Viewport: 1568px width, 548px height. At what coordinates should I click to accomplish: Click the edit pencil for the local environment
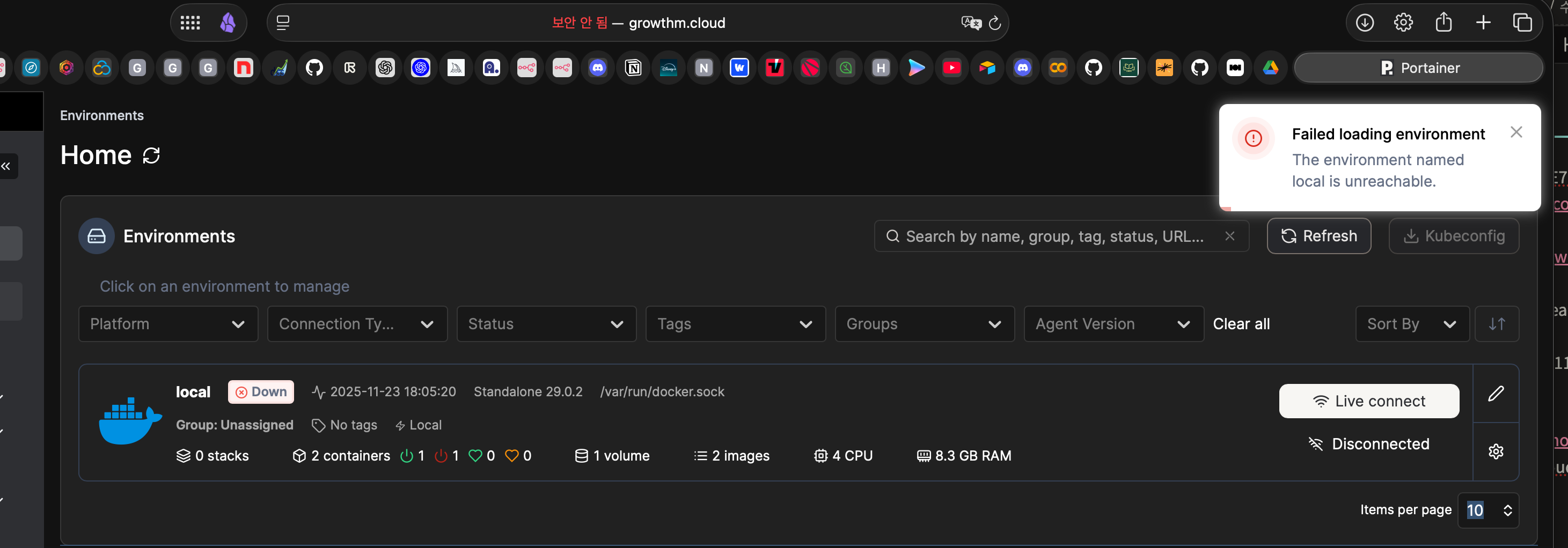(x=1496, y=394)
